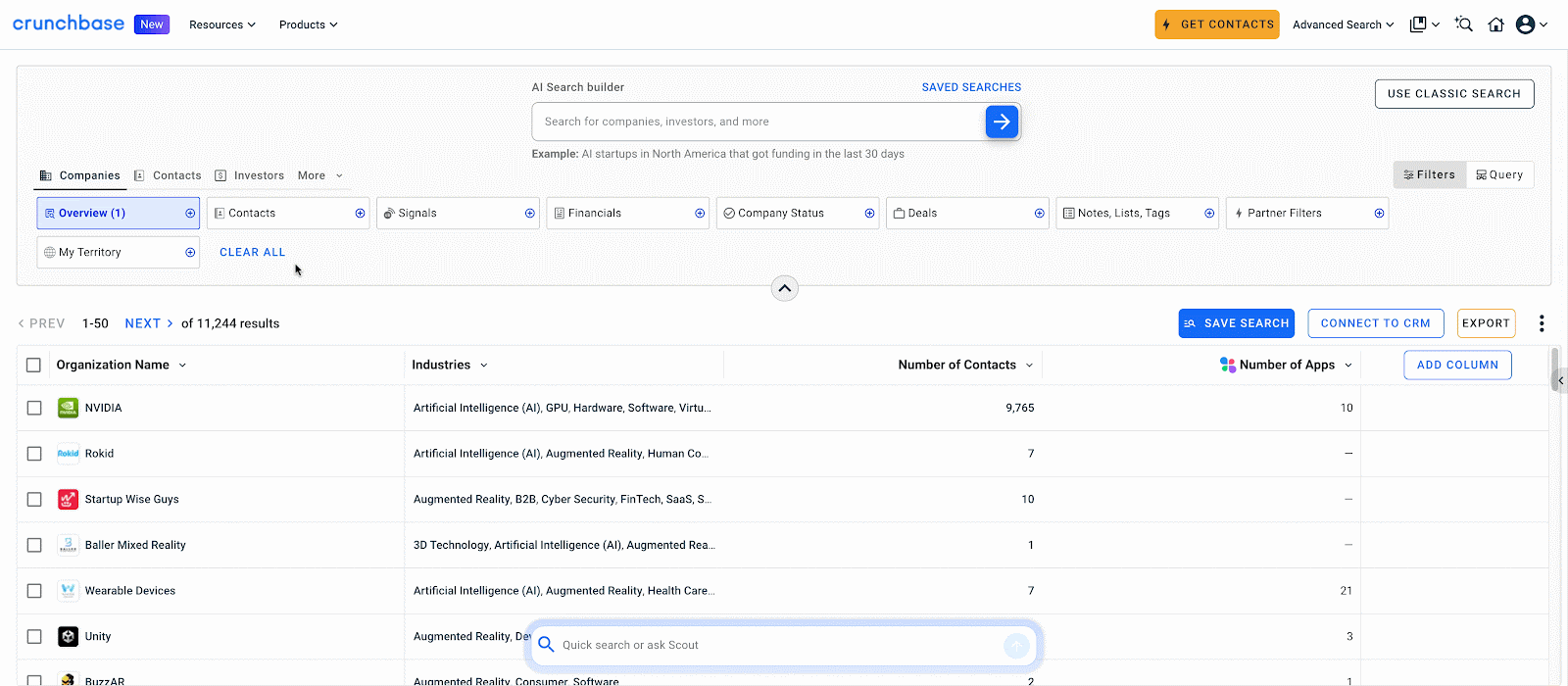Expand the More tabs dropdown

(320, 175)
